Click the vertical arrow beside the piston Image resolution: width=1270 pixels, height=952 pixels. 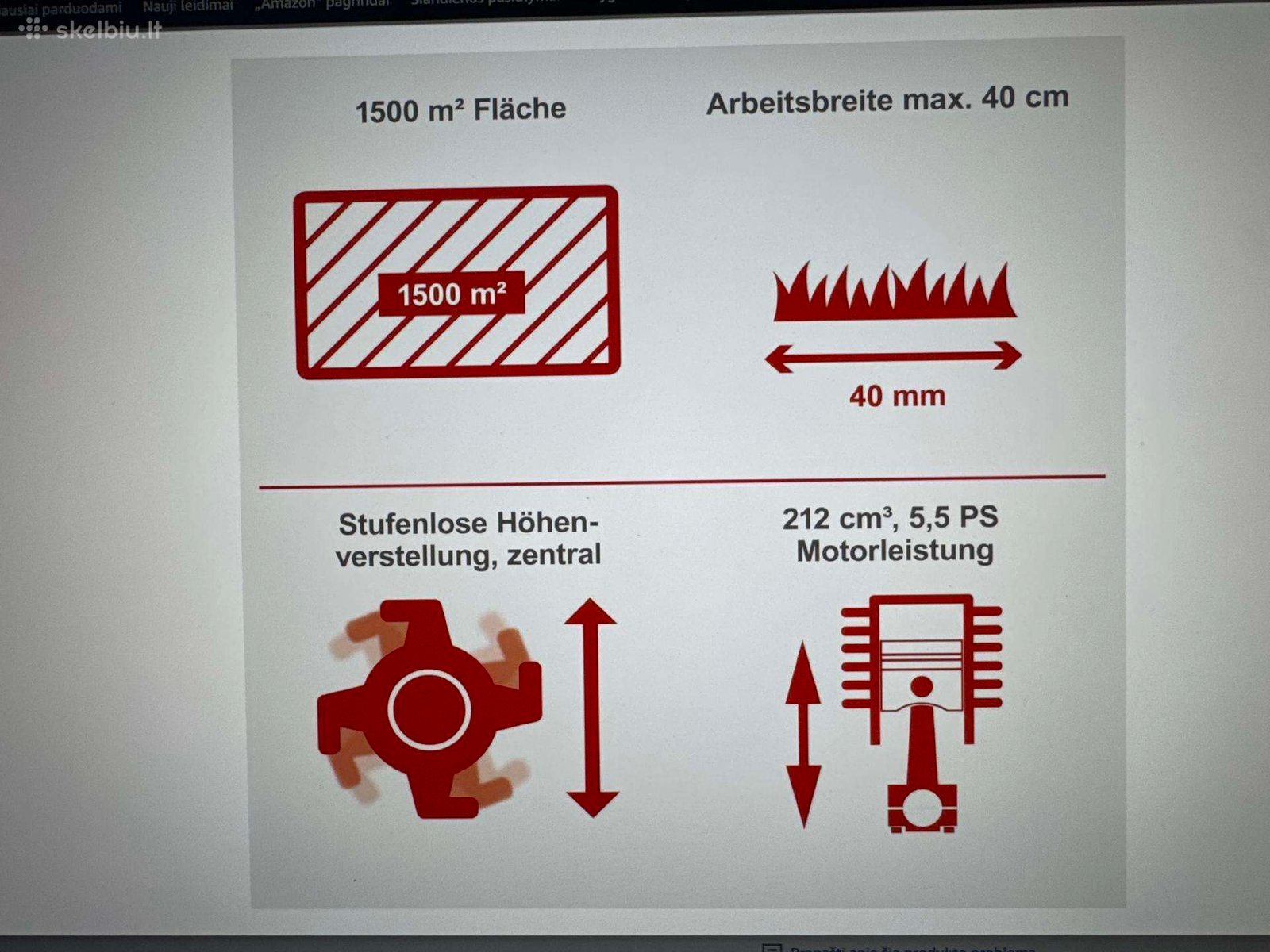click(803, 735)
